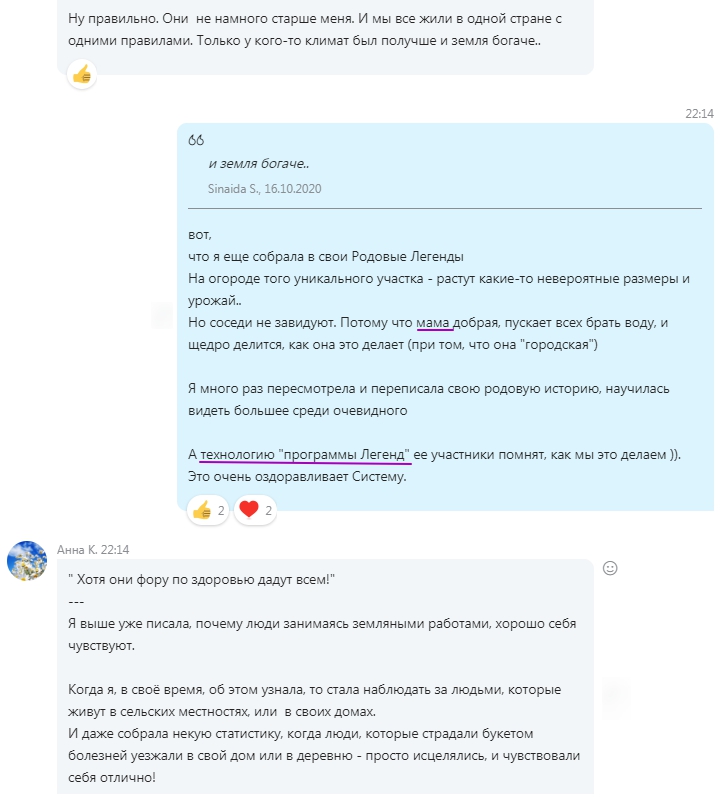Select the blue reply message bubble
The width and height of the screenshot is (720, 798).
click(445, 317)
